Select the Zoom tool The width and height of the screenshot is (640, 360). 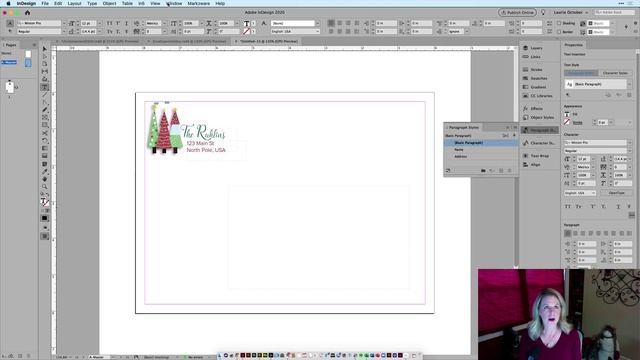pos(45,187)
